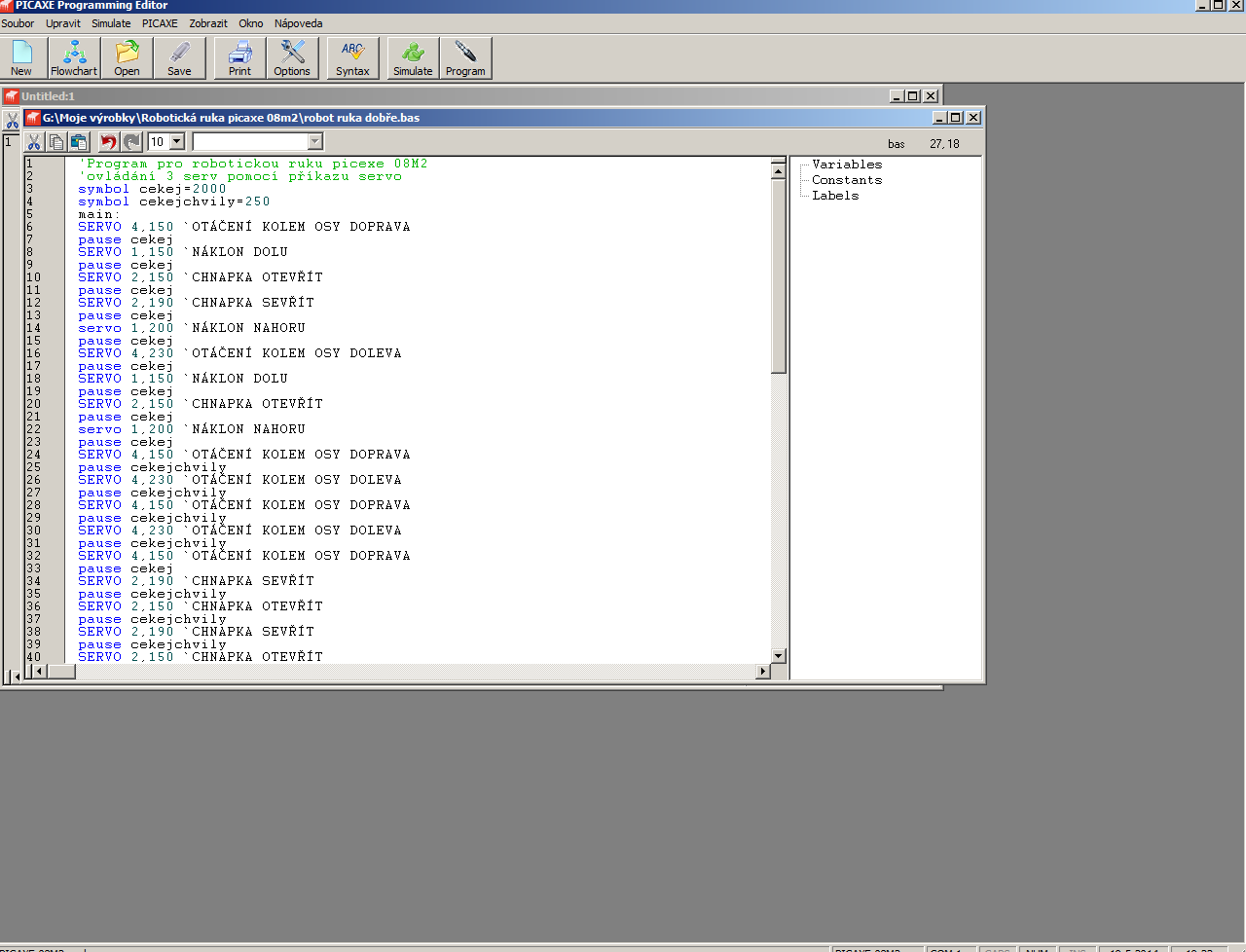
Task: Click the Untitled:1 window icon
Action: tap(12, 96)
